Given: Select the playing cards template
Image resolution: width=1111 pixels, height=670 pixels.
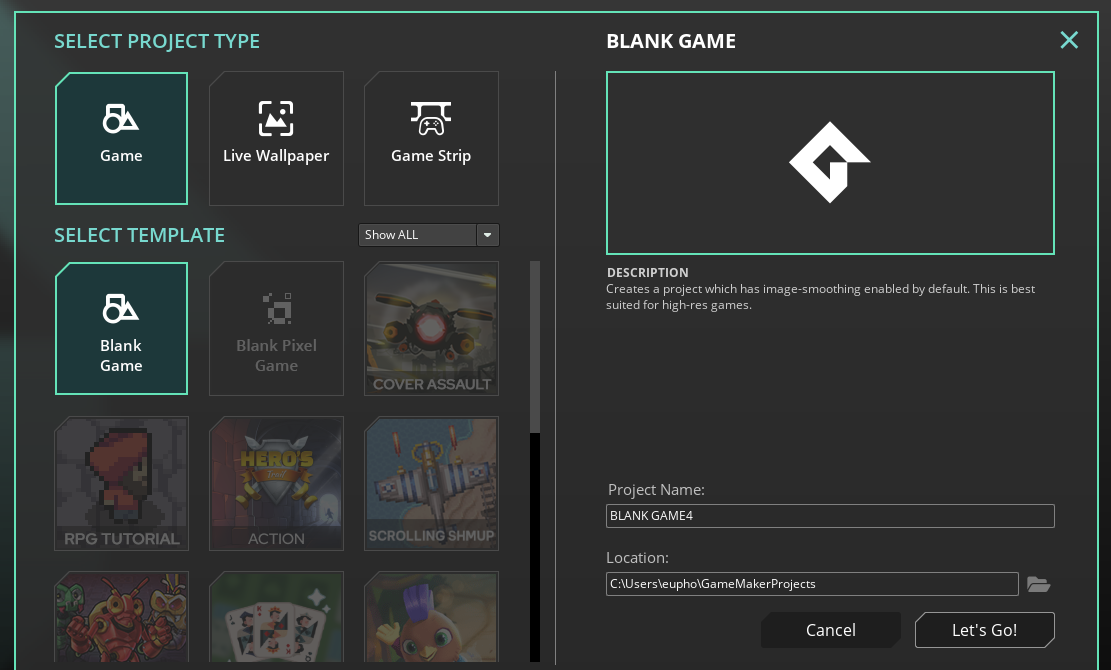Looking at the screenshot, I should tap(276, 617).
